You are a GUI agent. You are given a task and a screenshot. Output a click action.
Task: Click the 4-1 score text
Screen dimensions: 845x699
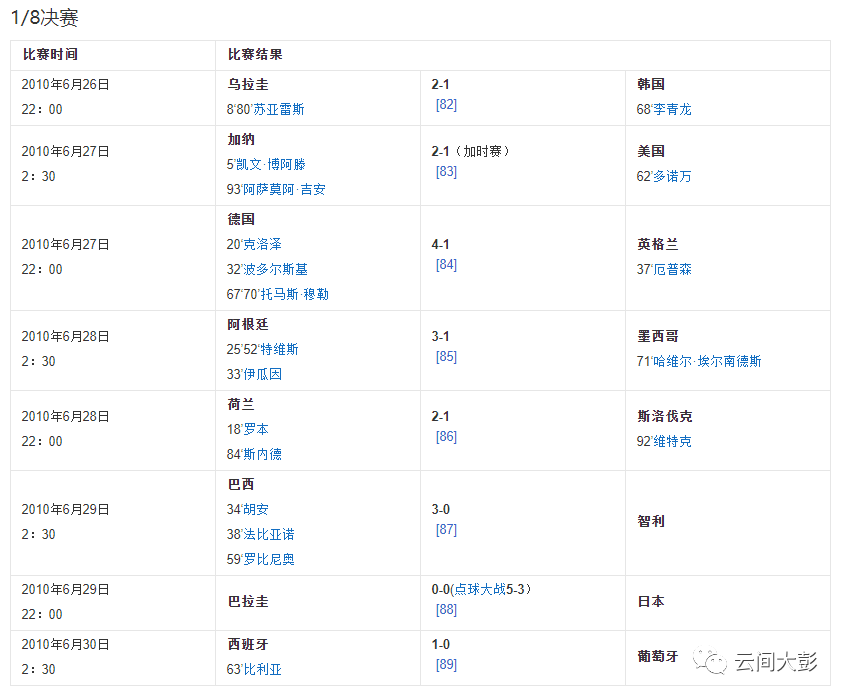pos(440,244)
